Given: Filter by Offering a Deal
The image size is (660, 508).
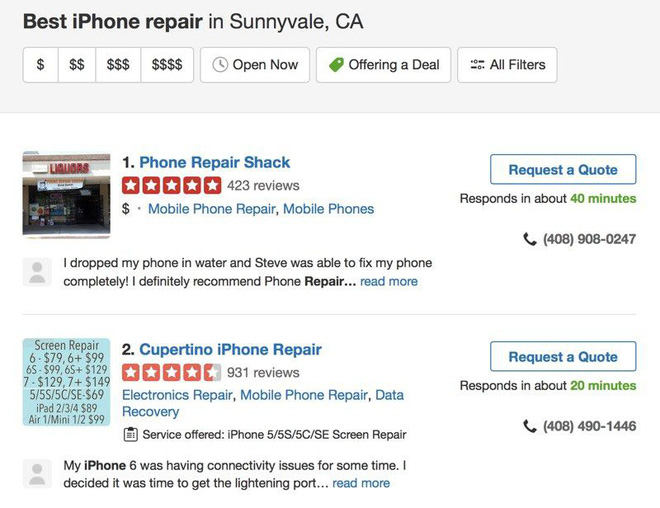Looking at the screenshot, I should 384,65.
